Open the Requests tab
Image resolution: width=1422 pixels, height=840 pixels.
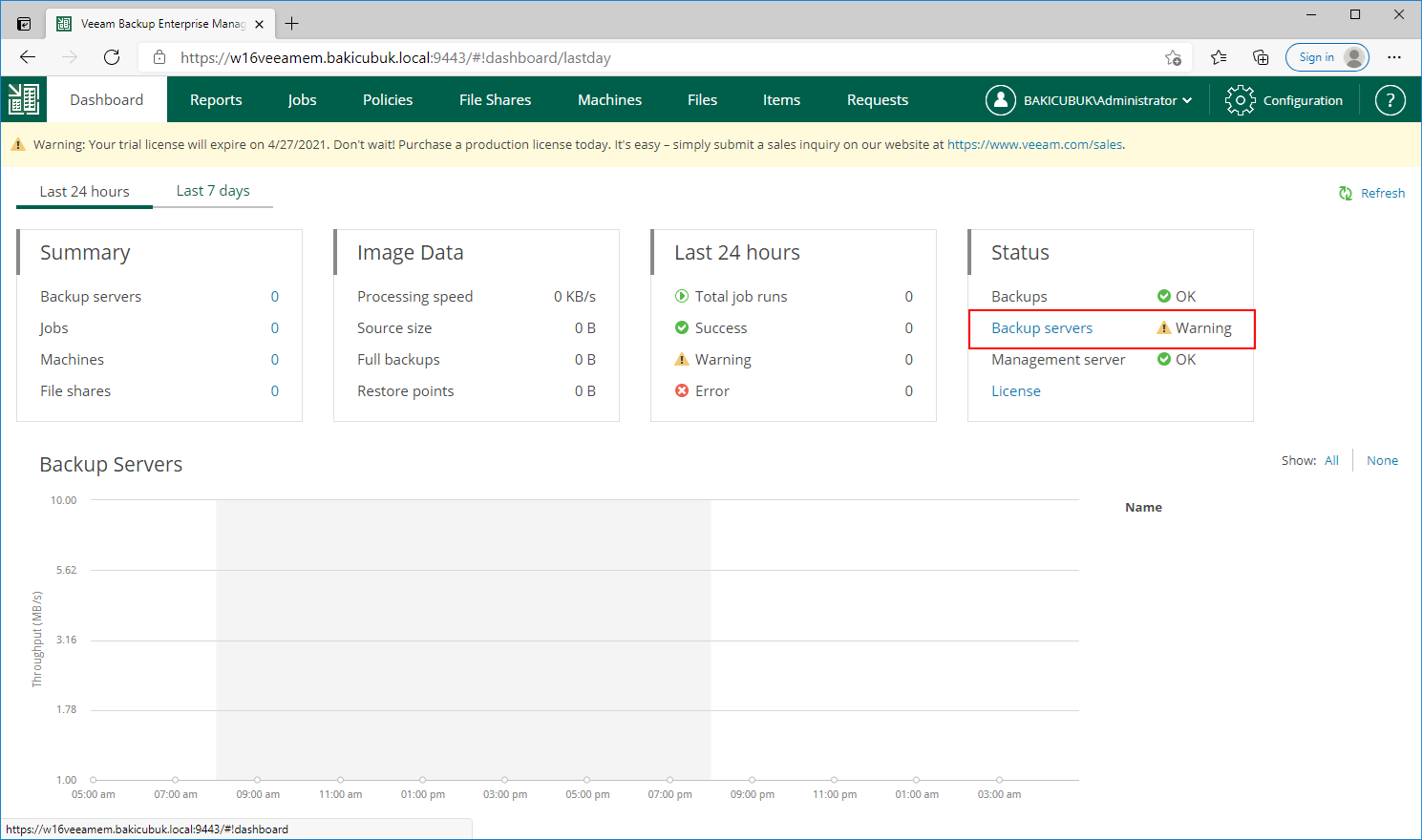pyautogui.click(x=878, y=99)
